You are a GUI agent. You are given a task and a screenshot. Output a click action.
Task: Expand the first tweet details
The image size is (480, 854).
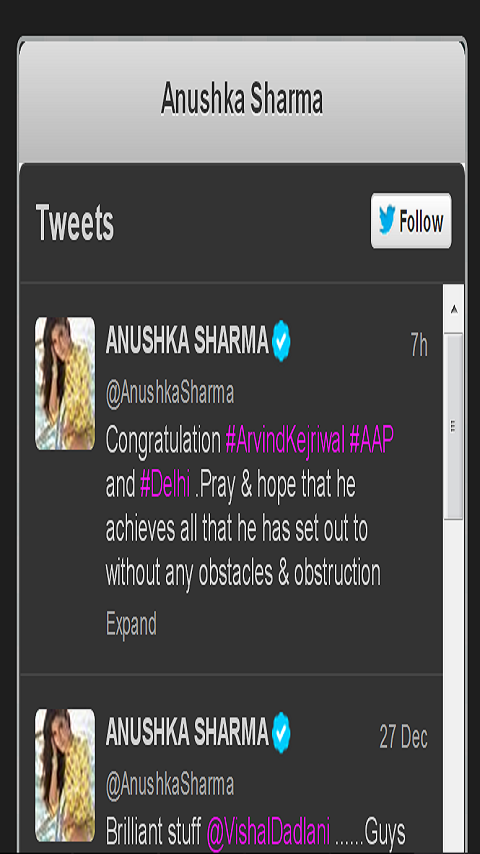tap(131, 624)
